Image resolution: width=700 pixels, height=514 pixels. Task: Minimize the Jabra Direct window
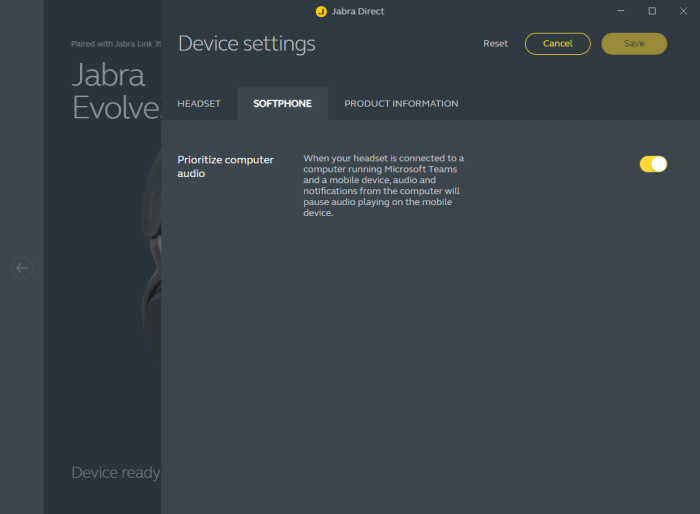click(x=621, y=11)
